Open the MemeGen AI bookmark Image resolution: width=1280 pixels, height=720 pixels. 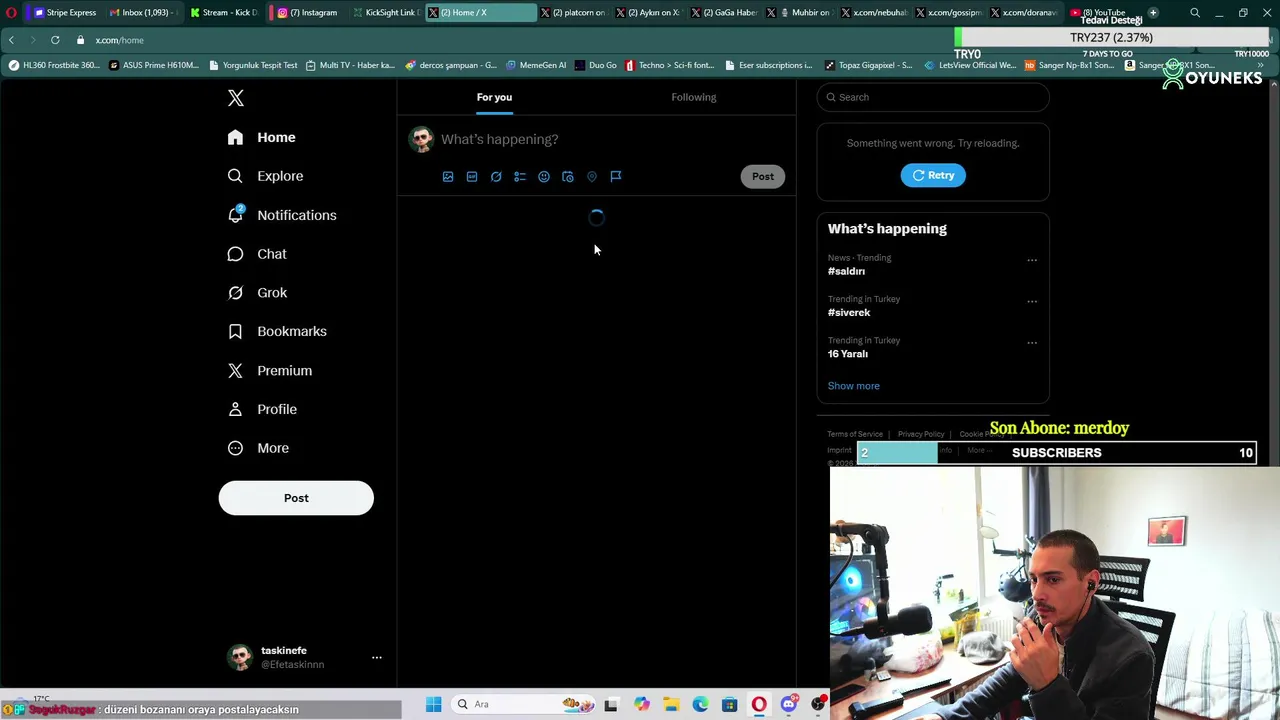point(536,65)
